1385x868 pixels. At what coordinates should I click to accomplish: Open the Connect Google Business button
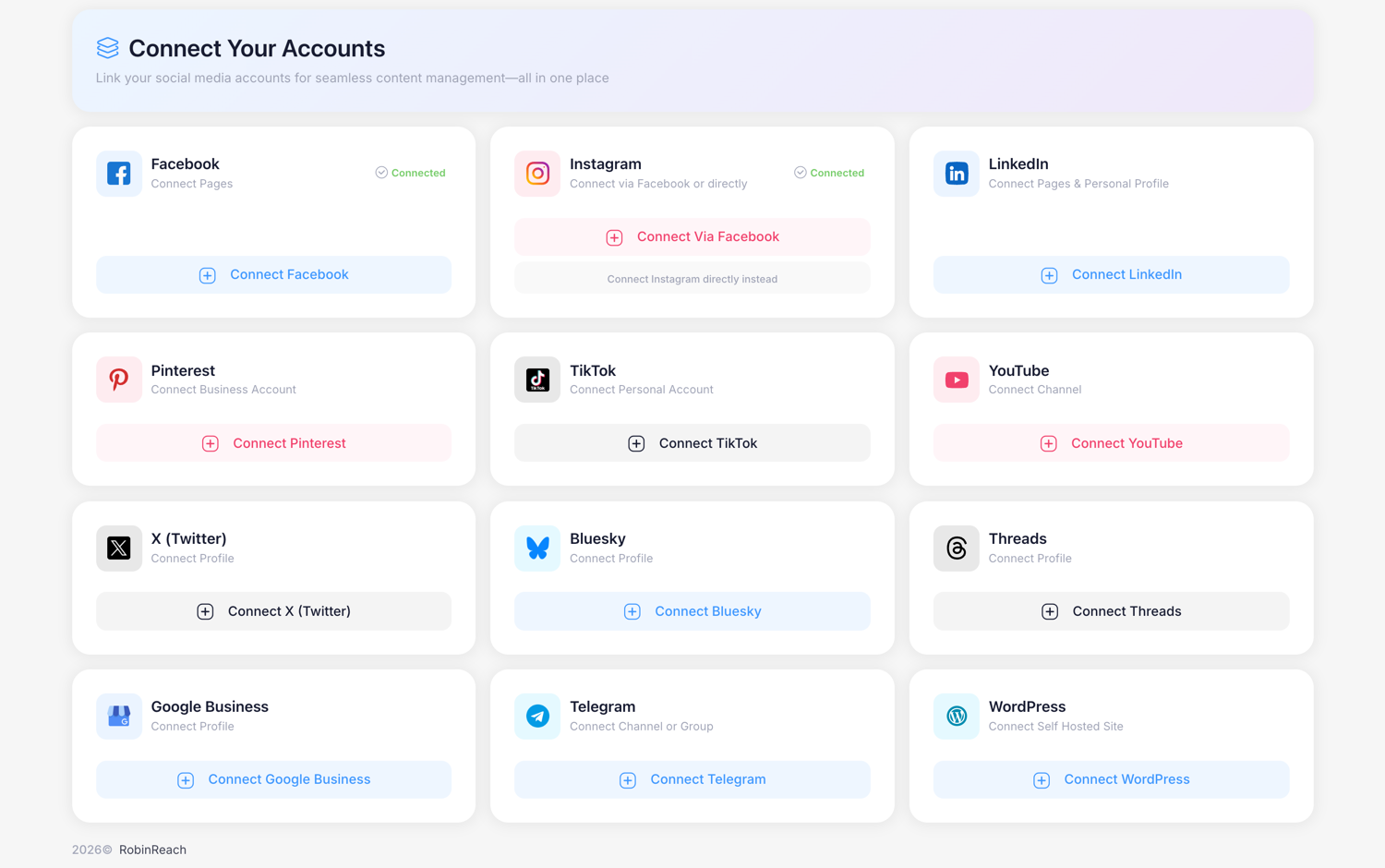[x=274, y=780]
